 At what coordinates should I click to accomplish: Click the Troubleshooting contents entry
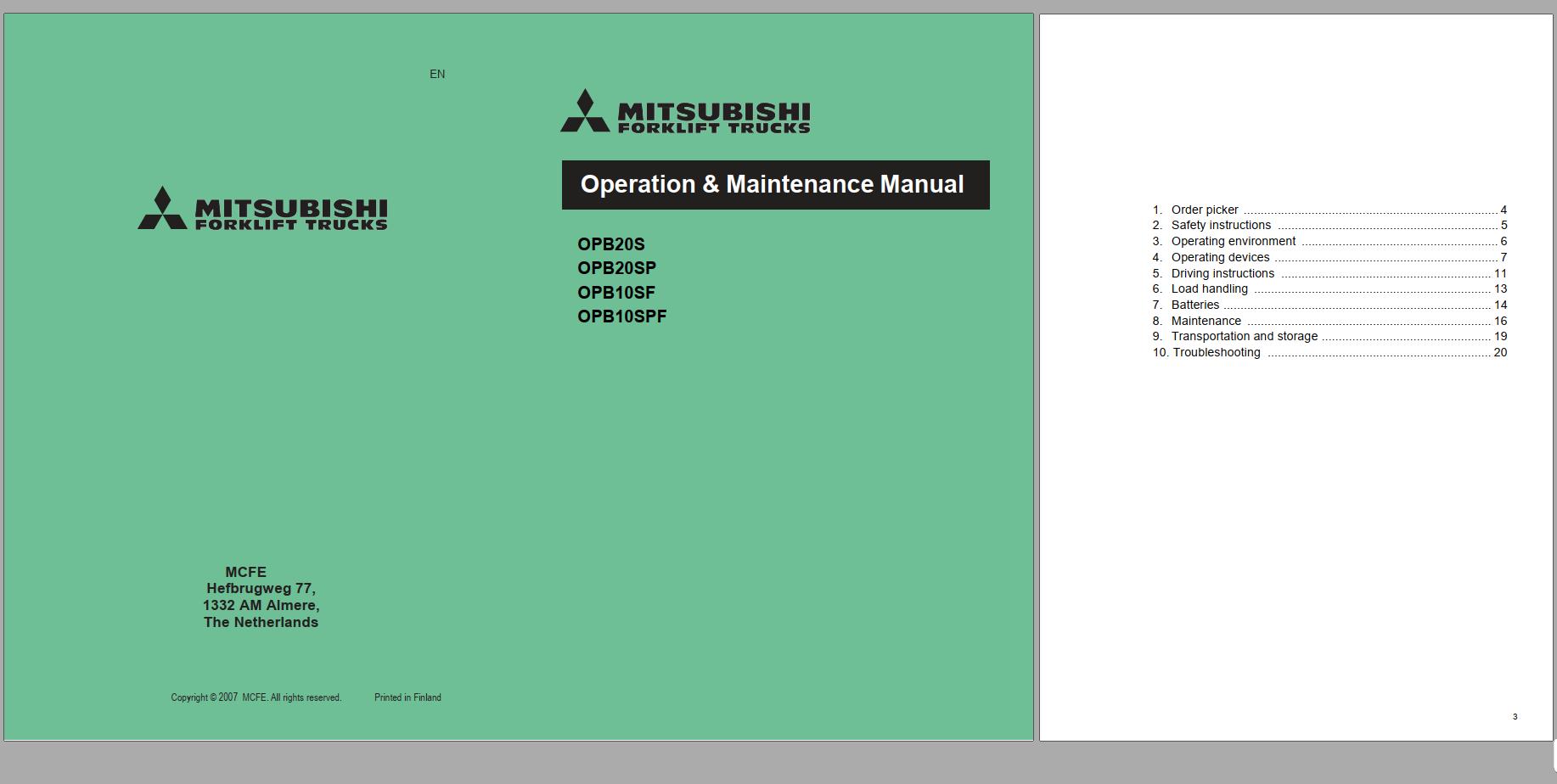click(x=1329, y=352)
